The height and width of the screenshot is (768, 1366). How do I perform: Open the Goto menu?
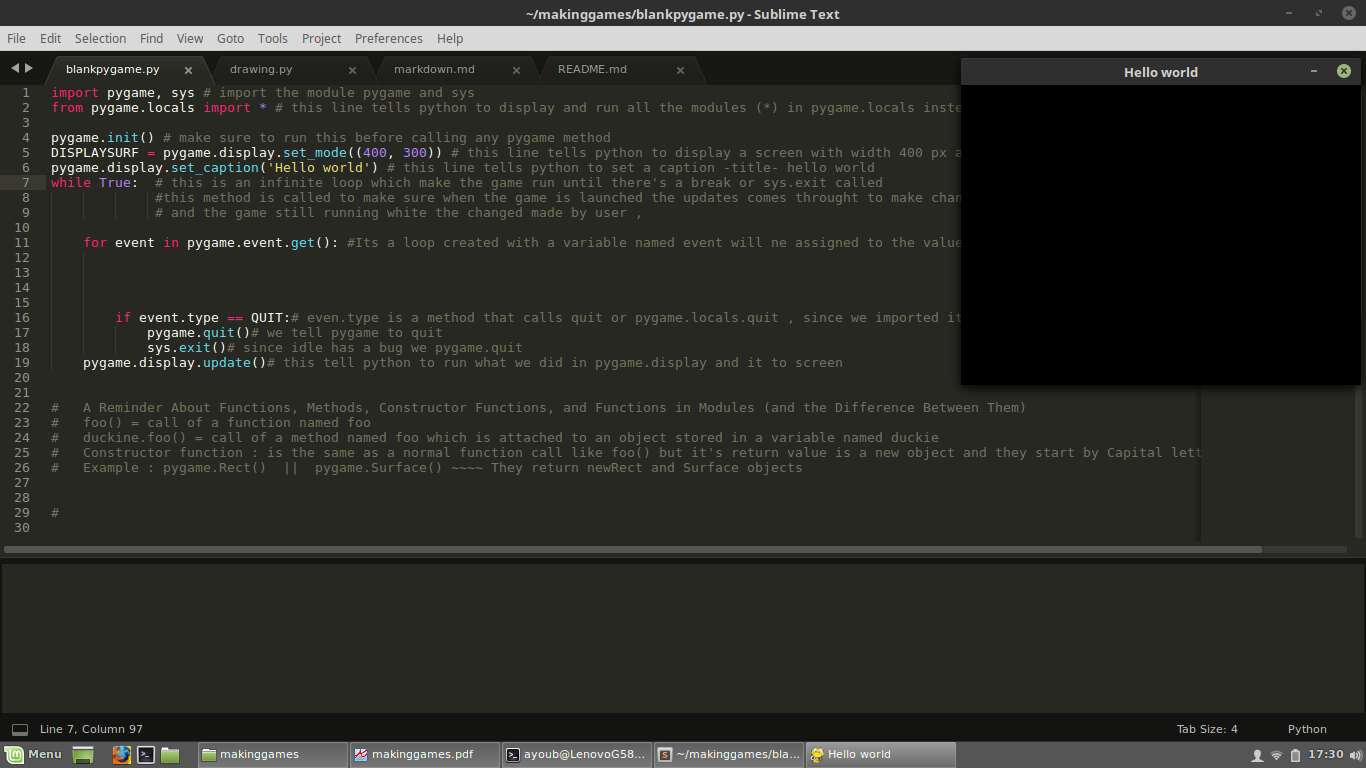click(230, 38)
